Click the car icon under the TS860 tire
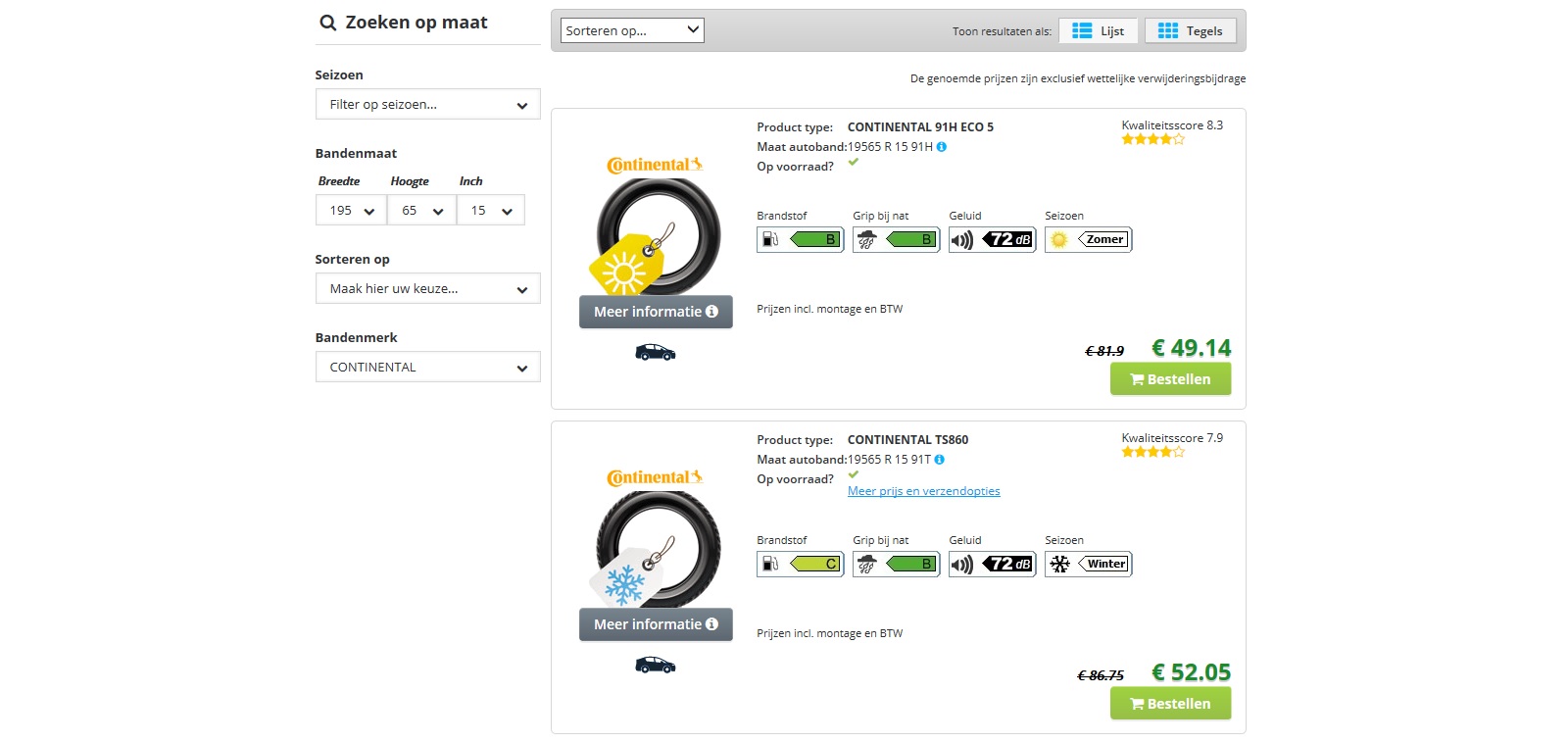 pyautogui.click(x=656, y=666)
